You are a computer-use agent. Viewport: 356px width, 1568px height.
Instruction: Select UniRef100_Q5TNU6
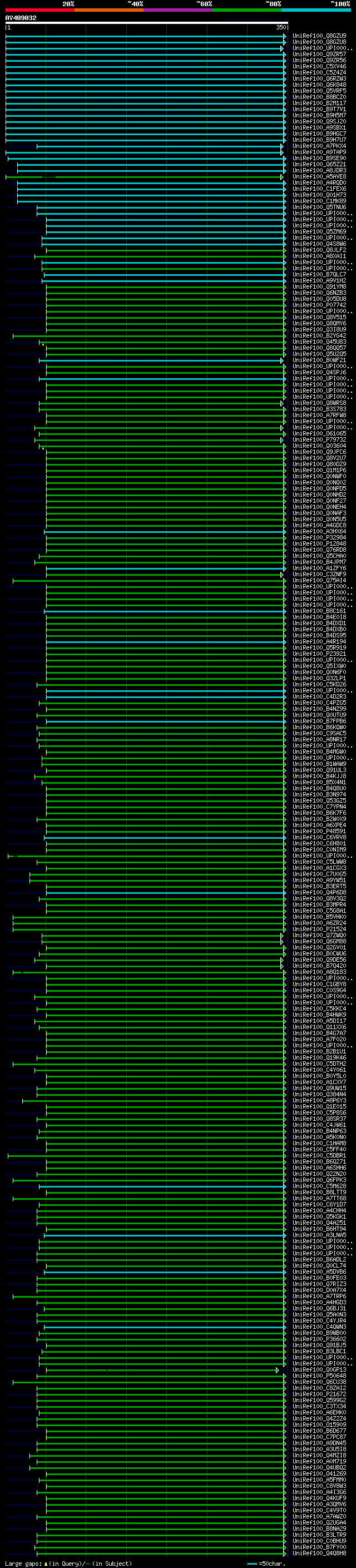click(x=319, y=207)
